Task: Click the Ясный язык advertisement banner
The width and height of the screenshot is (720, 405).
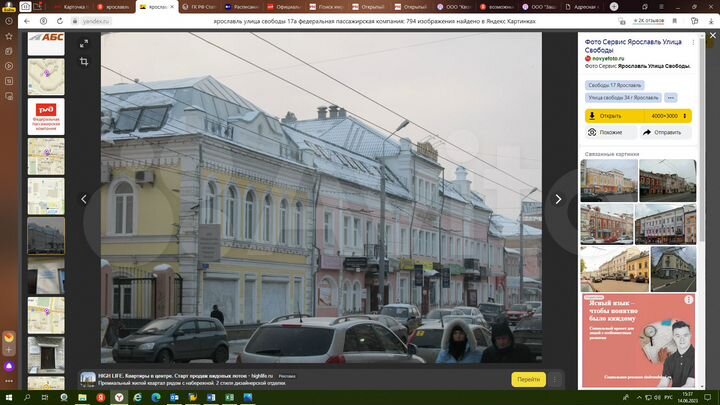Action: tap(638, 341)
